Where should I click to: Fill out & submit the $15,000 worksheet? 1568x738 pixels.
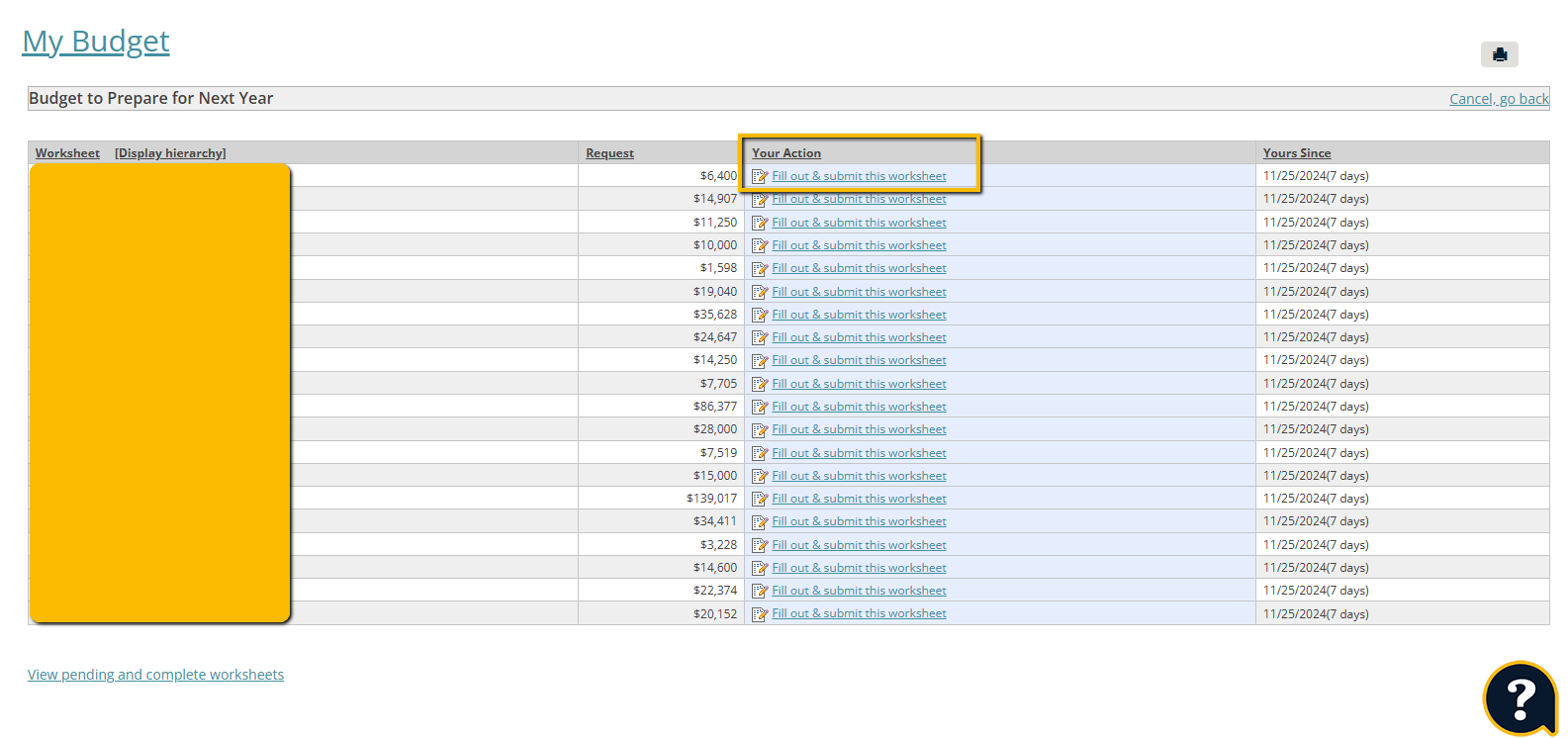[x=859, y=476]
